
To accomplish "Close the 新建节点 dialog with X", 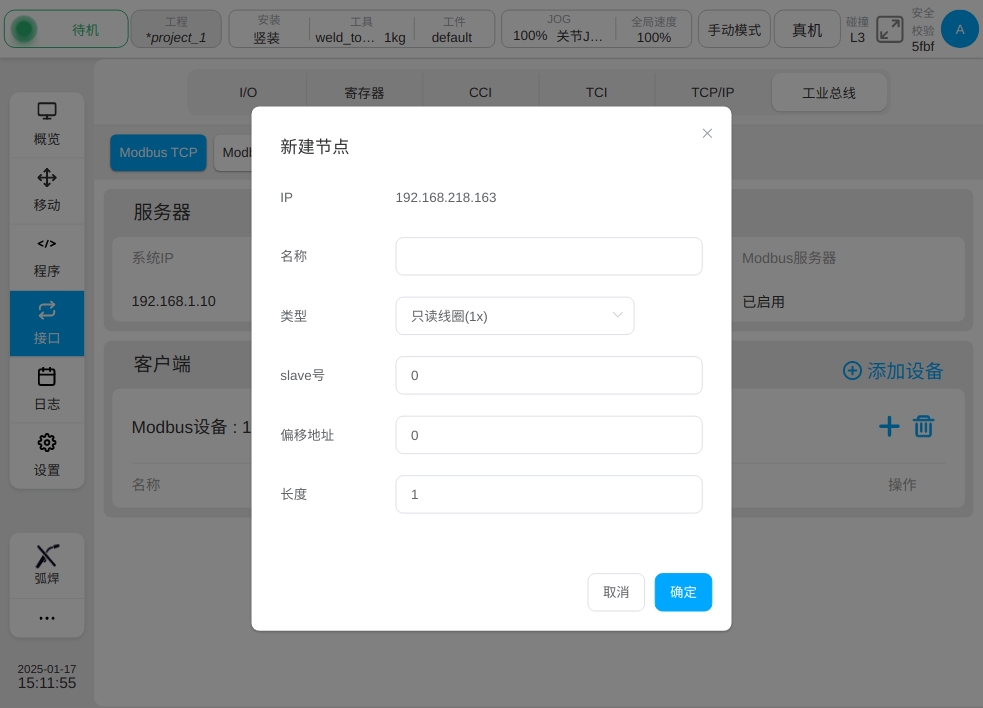I will point(707,133).
